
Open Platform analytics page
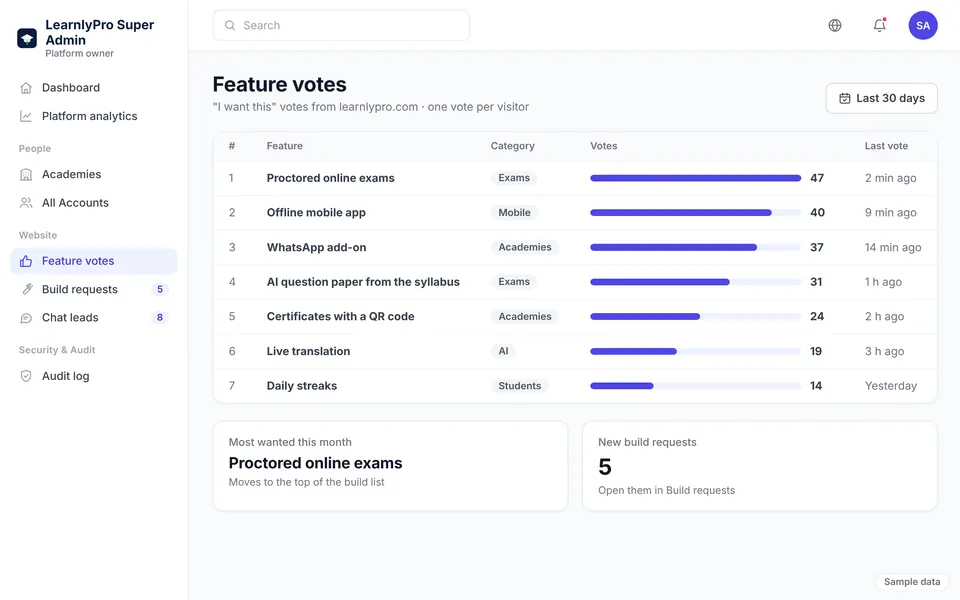point(94,116)
